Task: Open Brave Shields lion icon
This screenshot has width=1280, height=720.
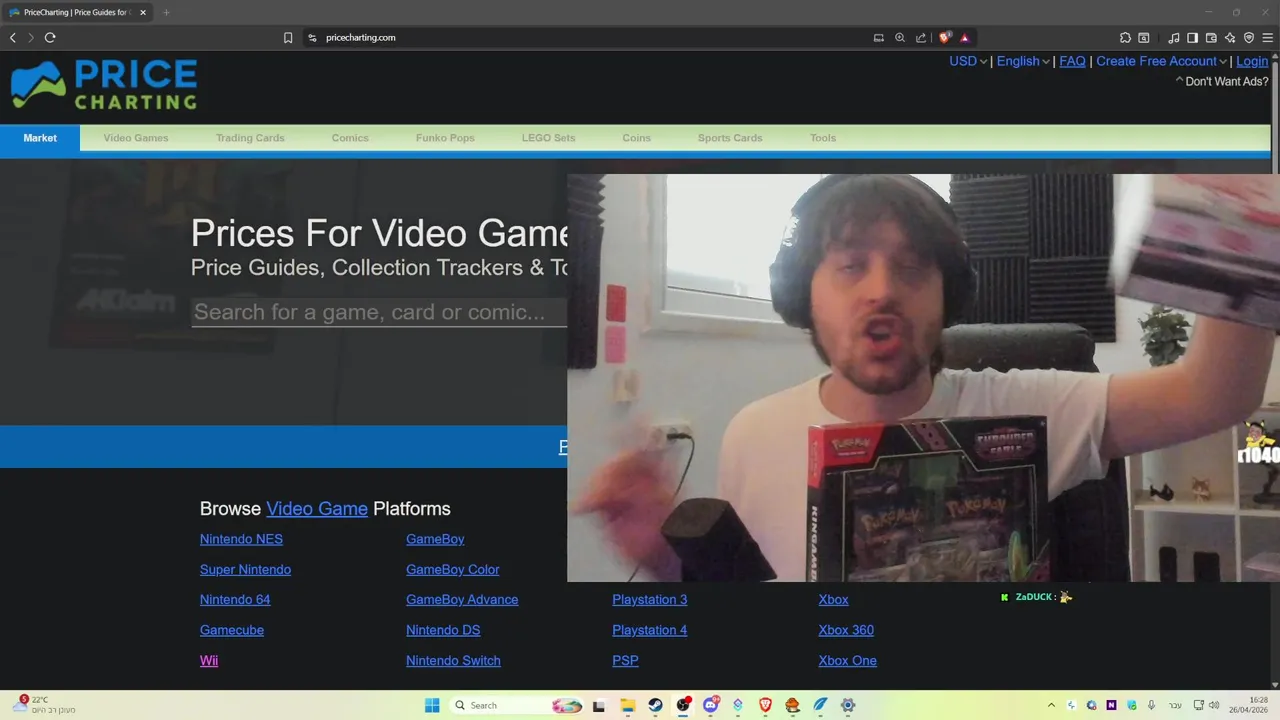Action: coord(945,38)
